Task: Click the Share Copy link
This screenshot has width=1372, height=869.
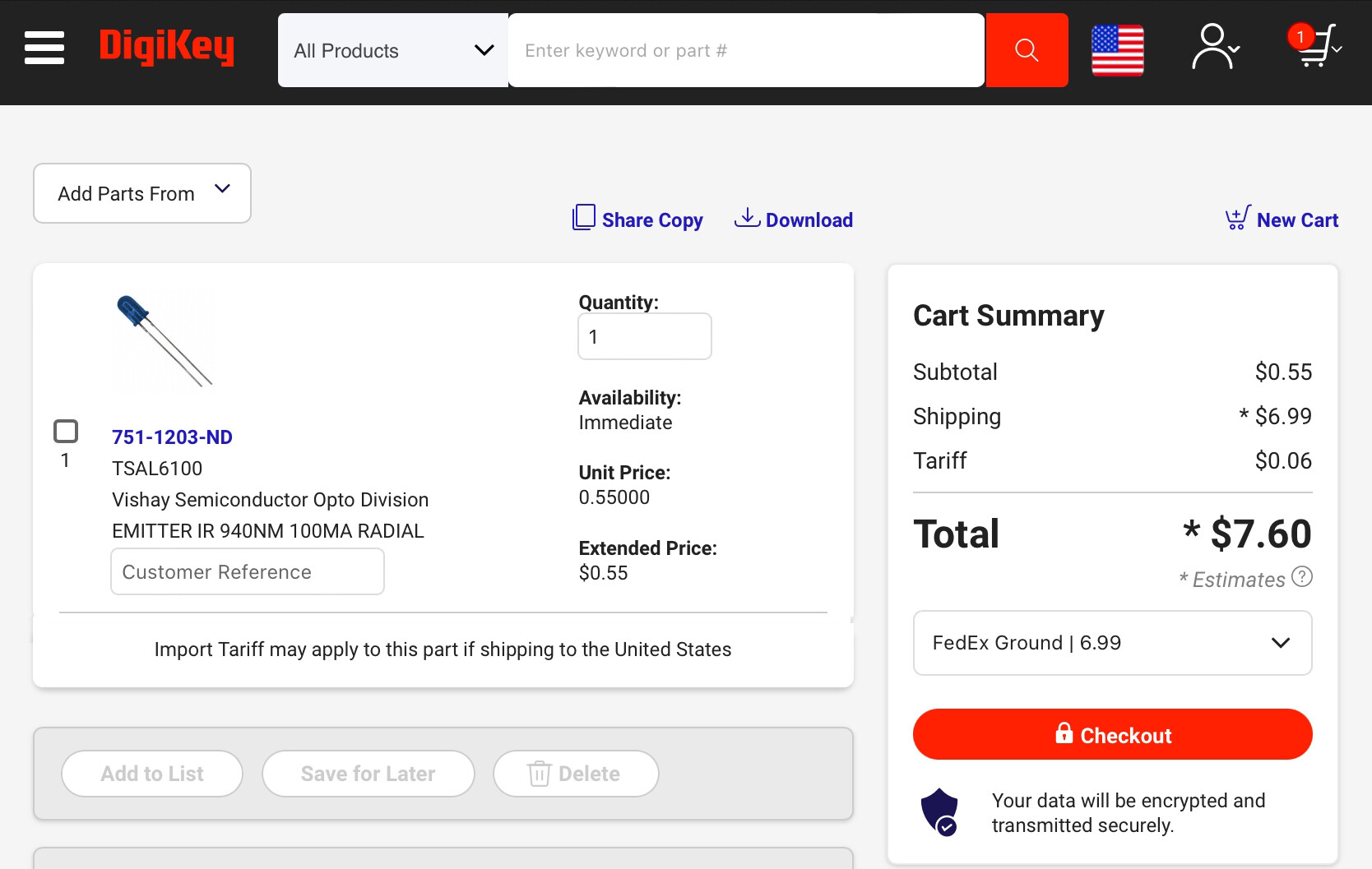Action: click(x=638, y=220)
